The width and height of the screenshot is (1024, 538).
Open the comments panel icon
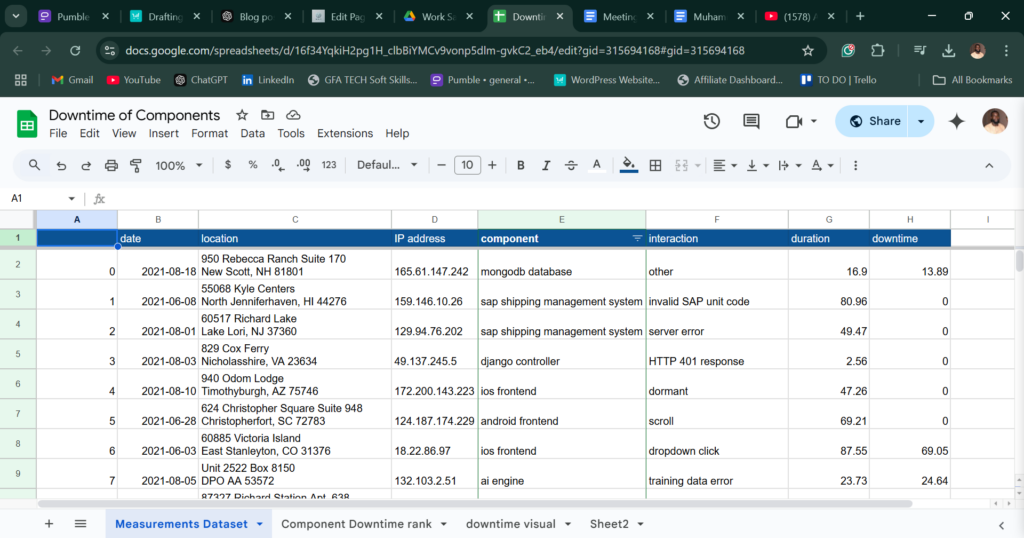coord(751,121)
